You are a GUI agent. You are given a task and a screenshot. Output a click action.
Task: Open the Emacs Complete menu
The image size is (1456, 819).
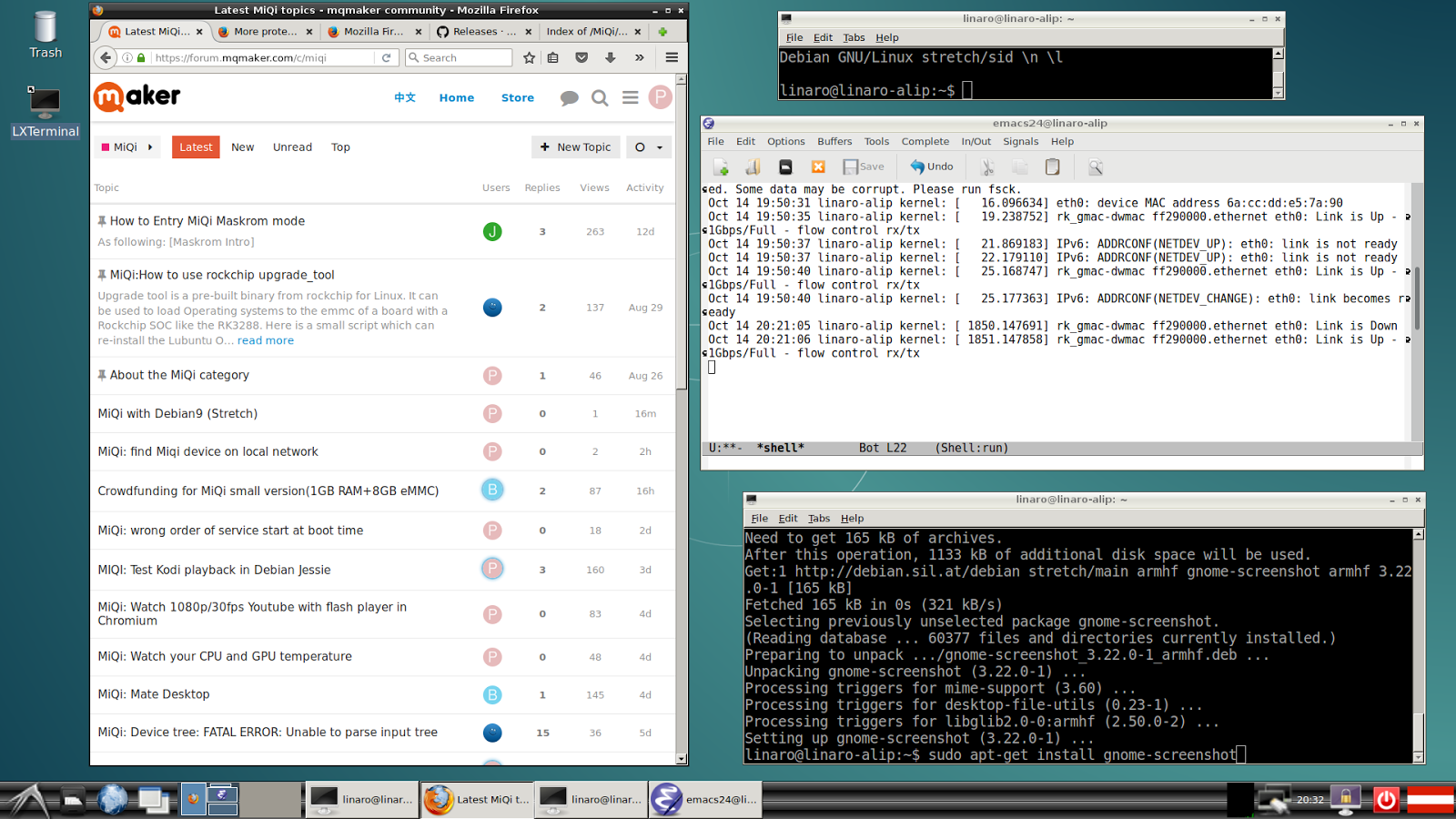925,141
